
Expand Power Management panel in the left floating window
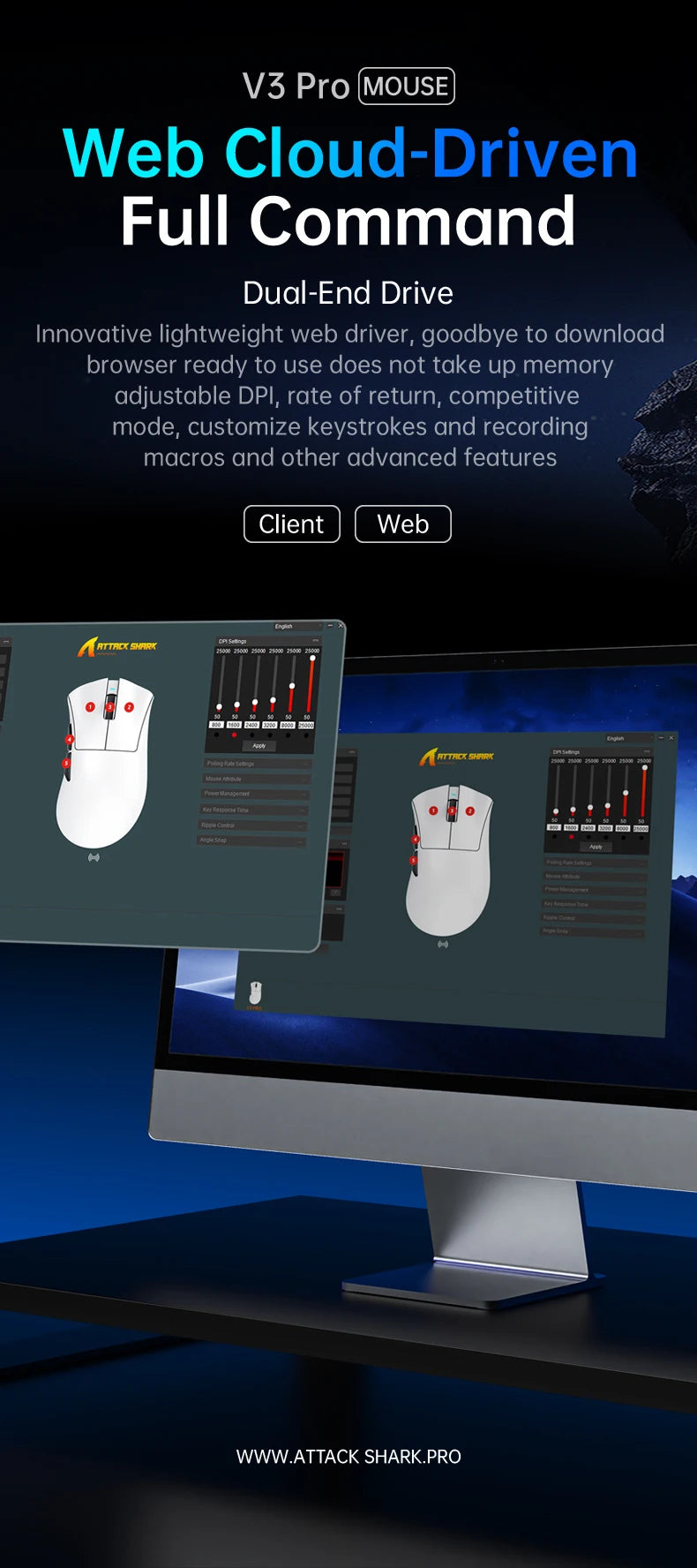(254, 794)
